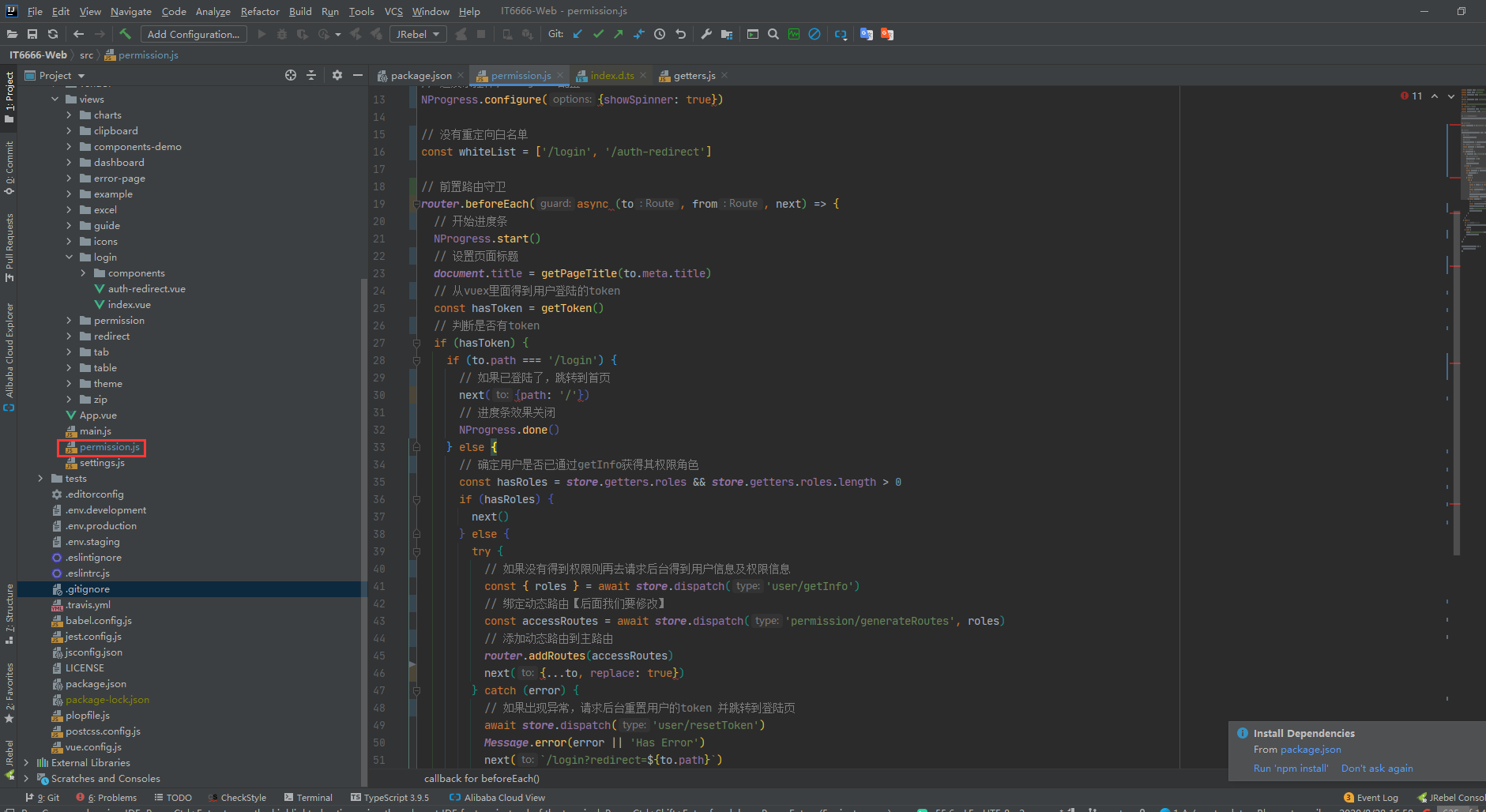The height and width of the screenshot is (812, 1486).
Task: Click Add Configuration... button
Action: coord(194,34)
